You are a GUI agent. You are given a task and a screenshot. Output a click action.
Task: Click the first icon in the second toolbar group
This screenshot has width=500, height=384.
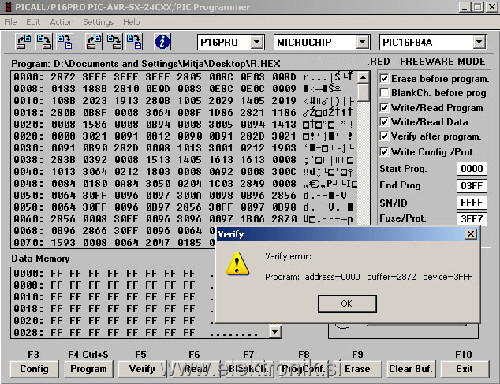click(x=94, y=42)
